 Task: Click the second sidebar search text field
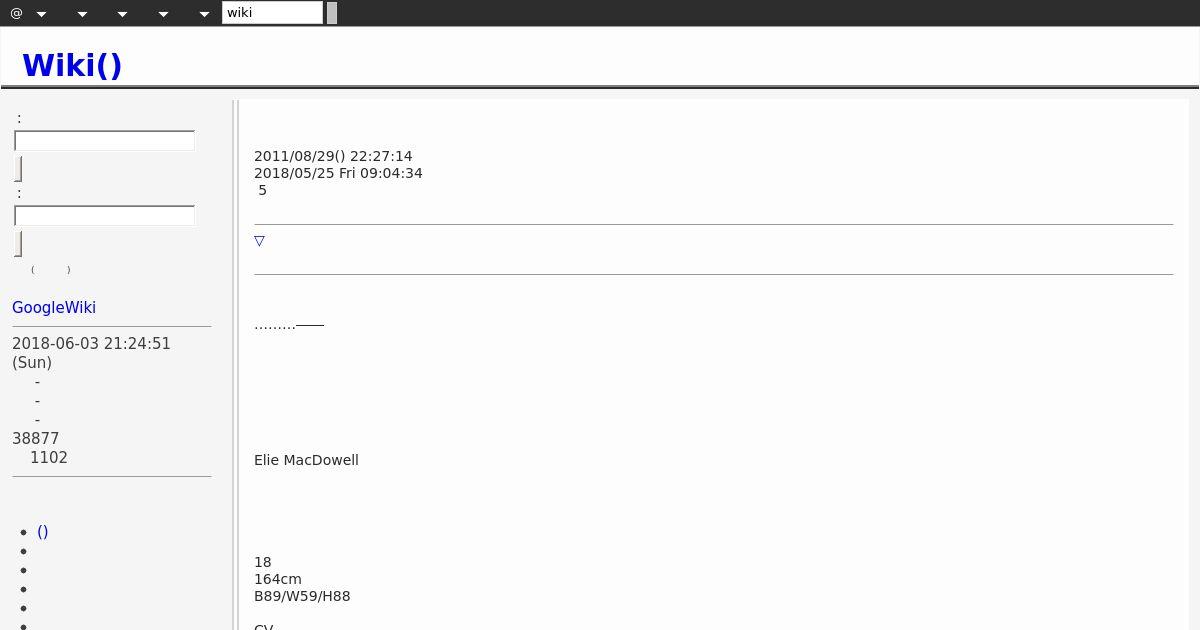tap(104, 216)
